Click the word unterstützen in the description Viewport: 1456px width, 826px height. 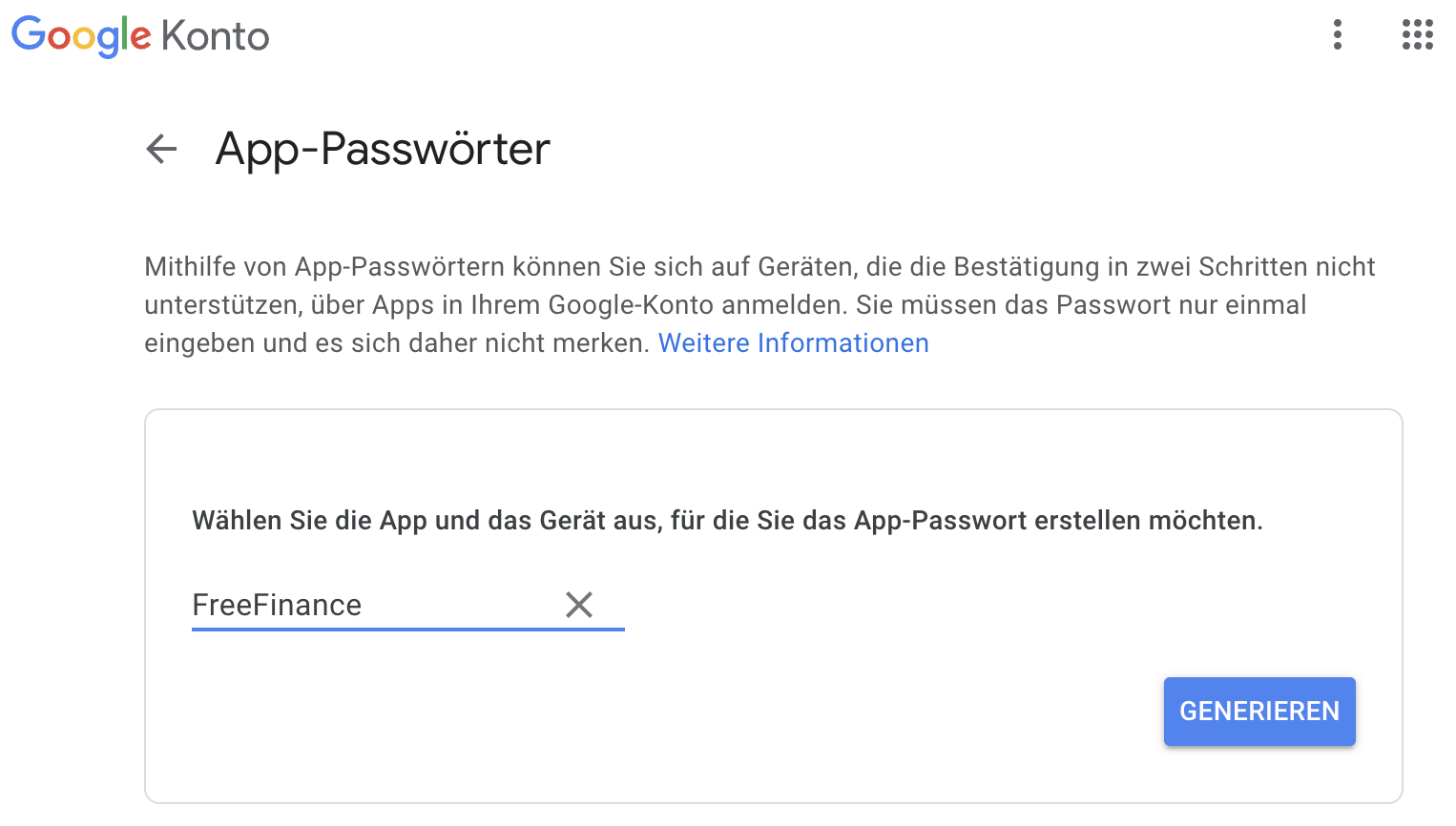tap(221, 305)
